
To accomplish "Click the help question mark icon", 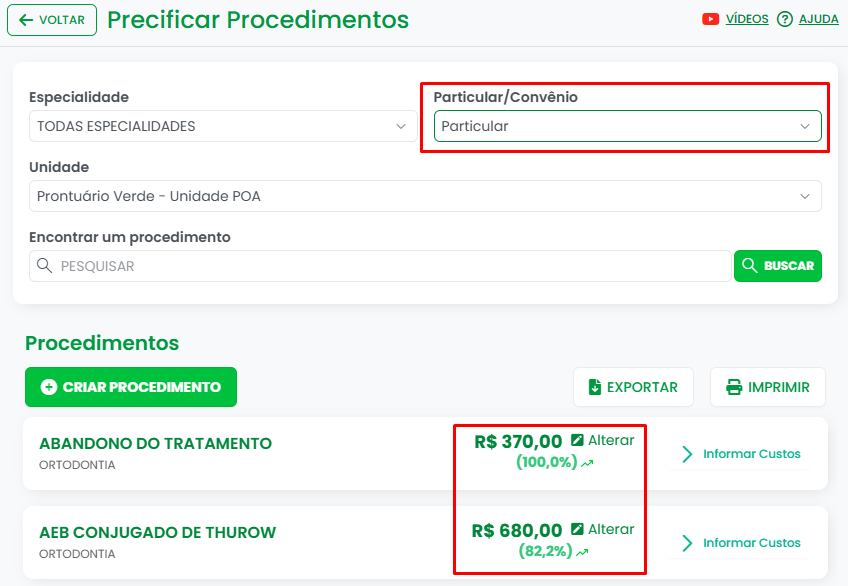I will click(x=785, y=19).
